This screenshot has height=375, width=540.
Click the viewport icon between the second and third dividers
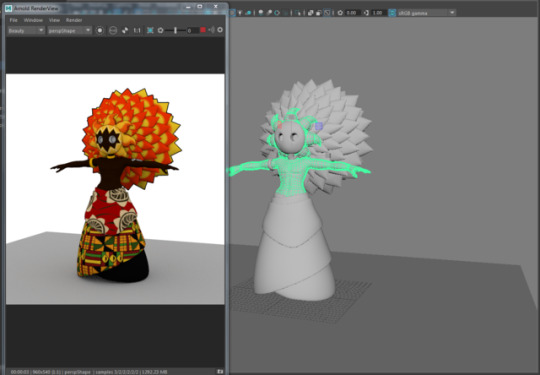(x=298, y=13)
